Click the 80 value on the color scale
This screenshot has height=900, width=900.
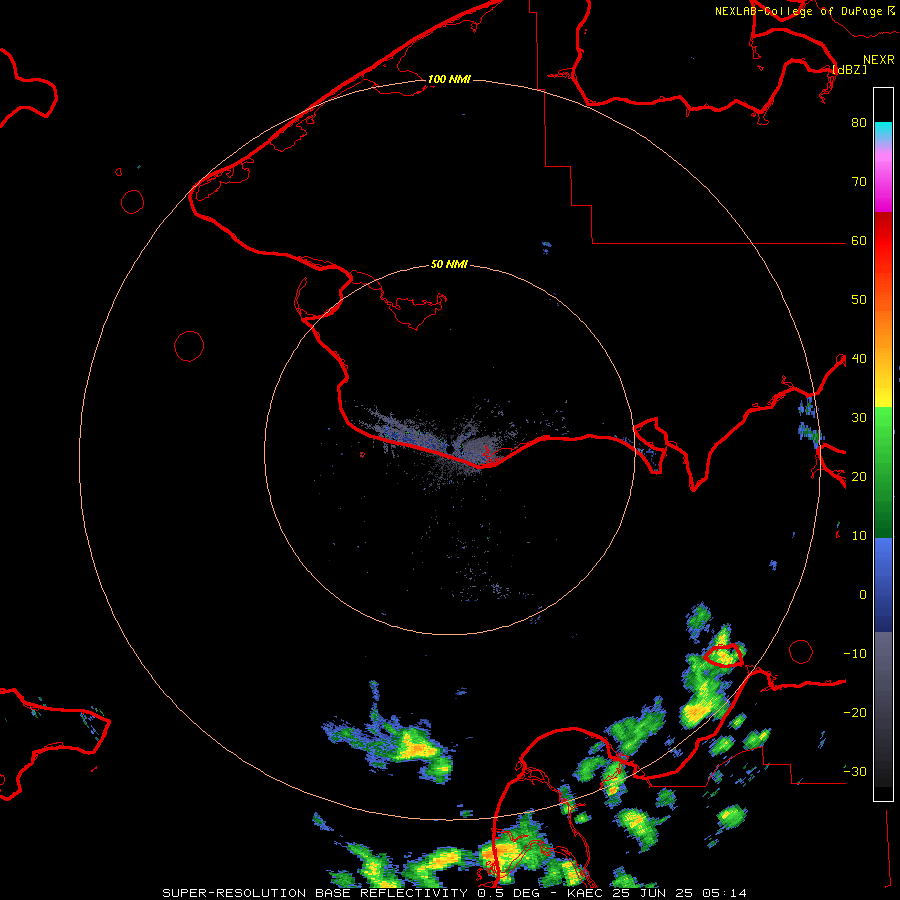[859, 123]
